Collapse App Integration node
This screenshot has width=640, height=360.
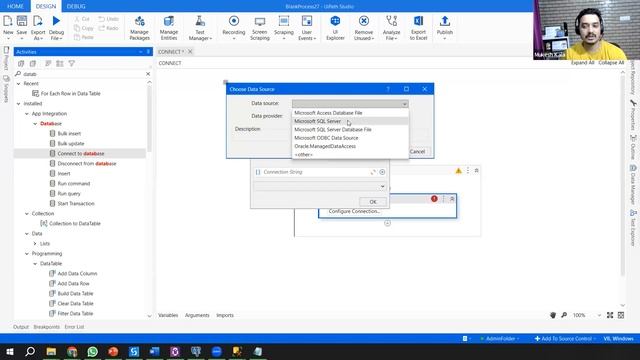[27, 113]
